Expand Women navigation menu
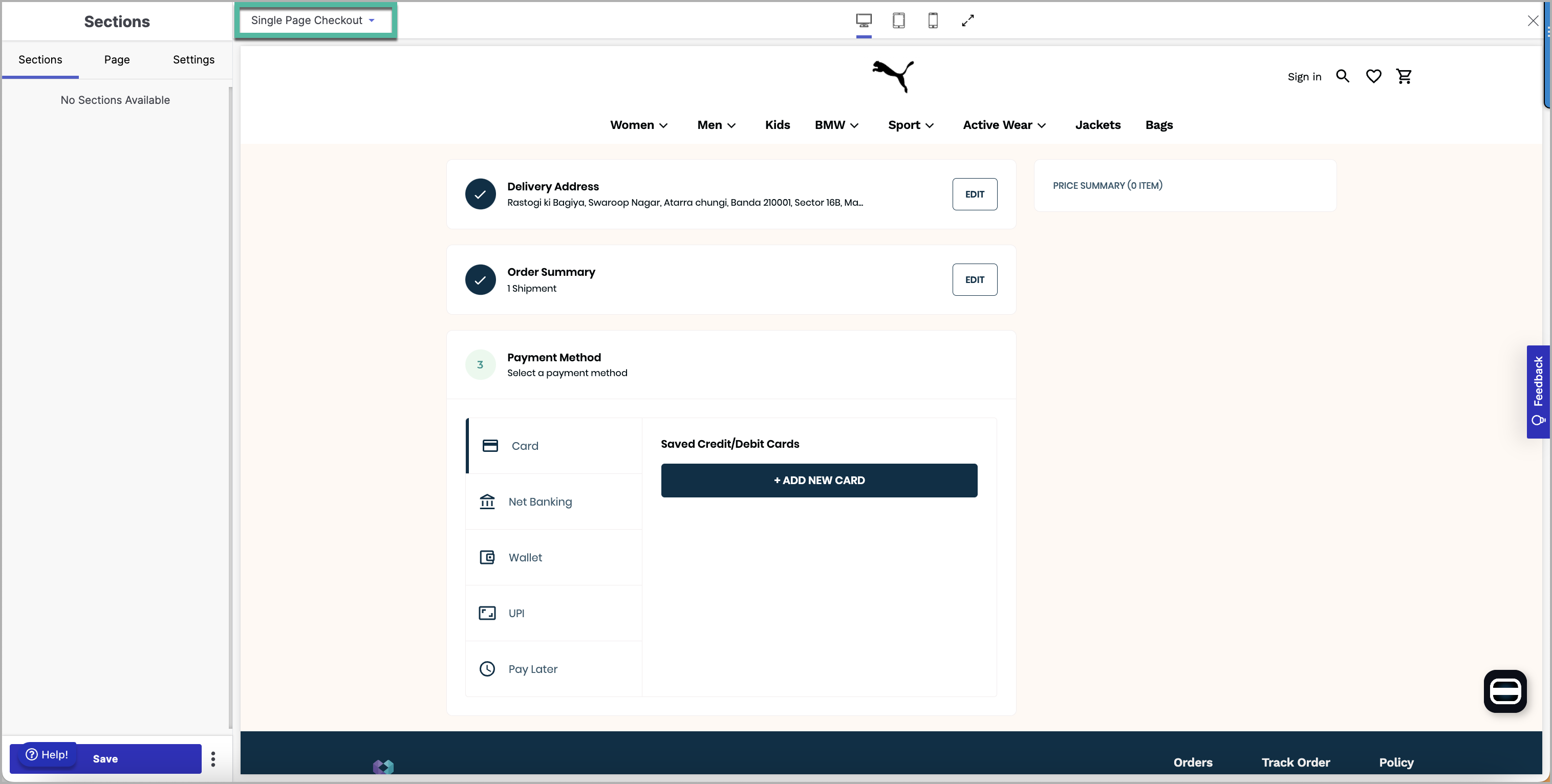The height and width of the screenshot is (784, 1552). pos(639,125)
